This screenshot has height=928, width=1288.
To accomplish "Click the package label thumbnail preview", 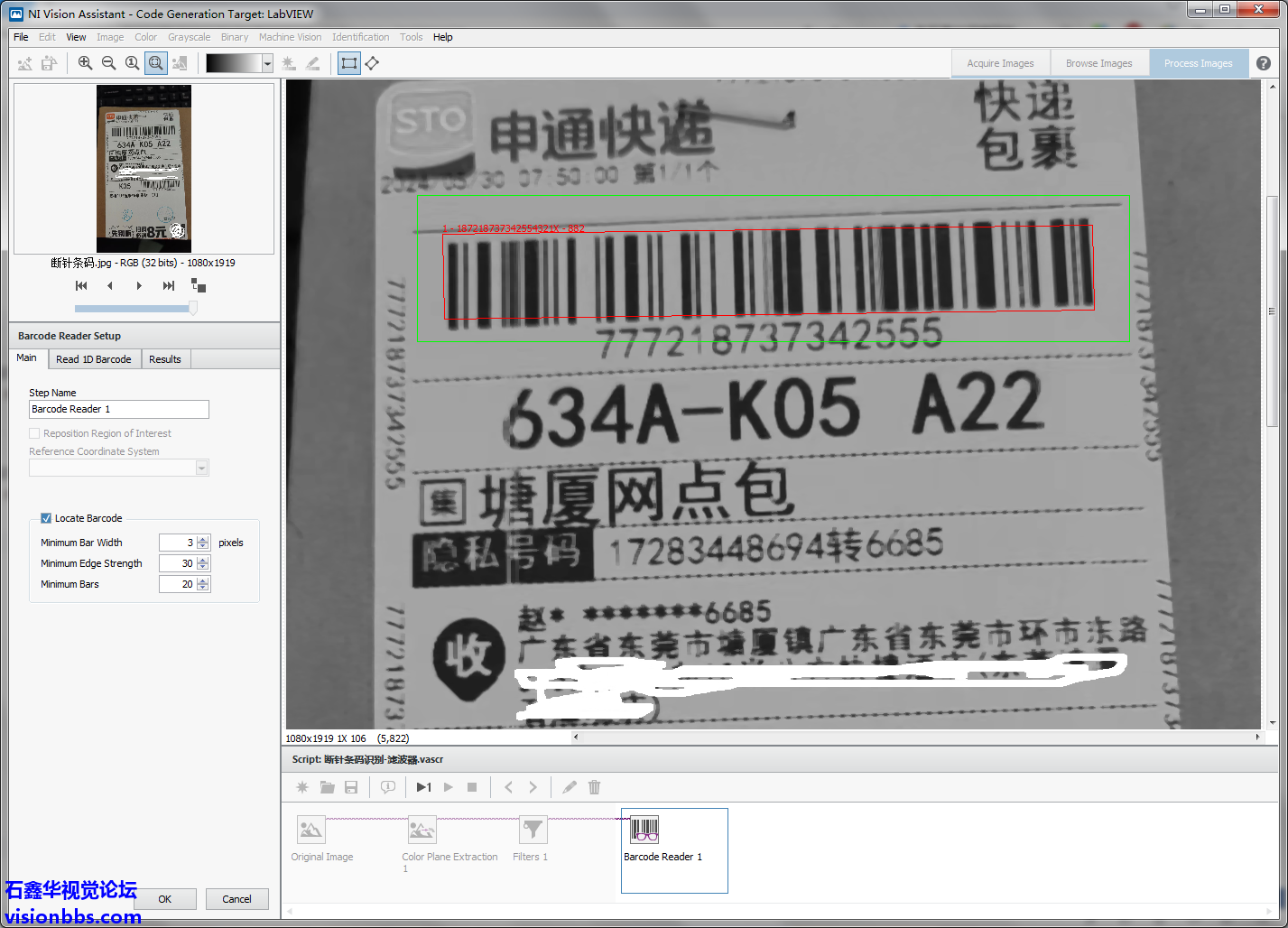I will point(144,169).
